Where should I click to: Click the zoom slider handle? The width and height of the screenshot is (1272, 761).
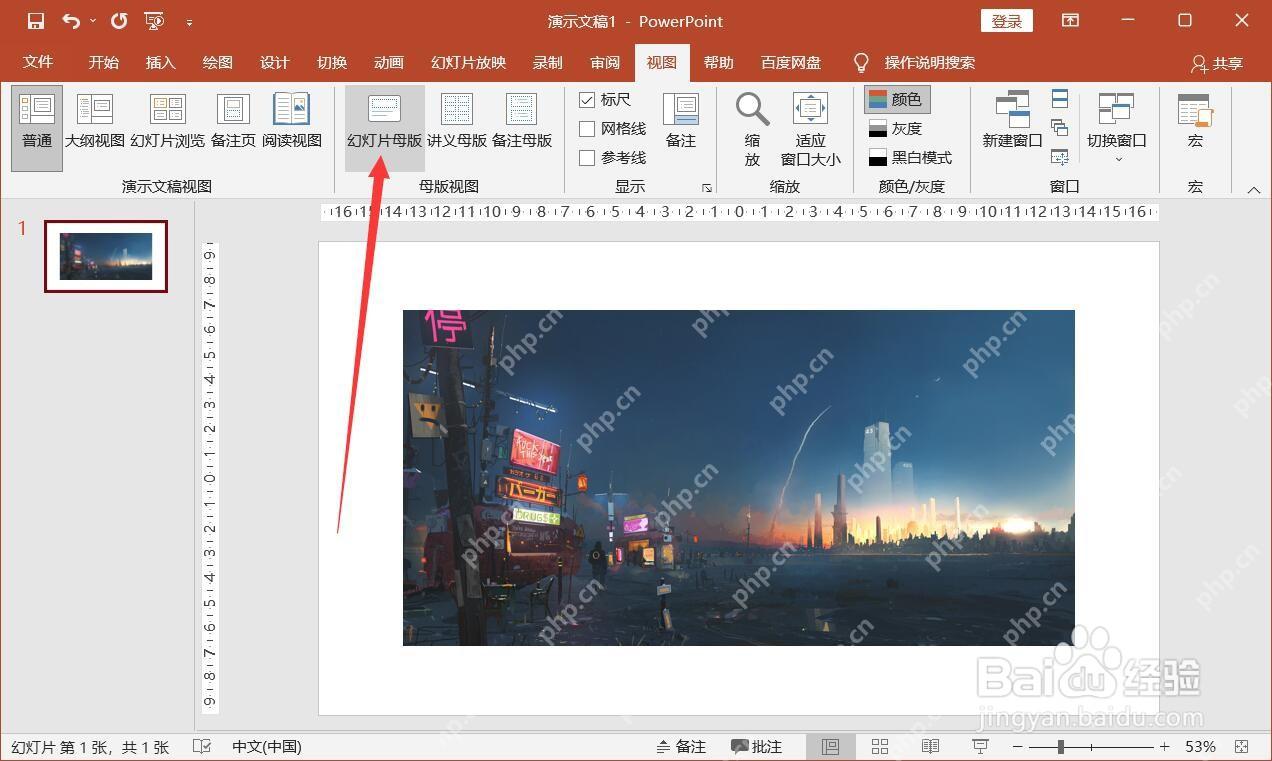pos(1060,746)
